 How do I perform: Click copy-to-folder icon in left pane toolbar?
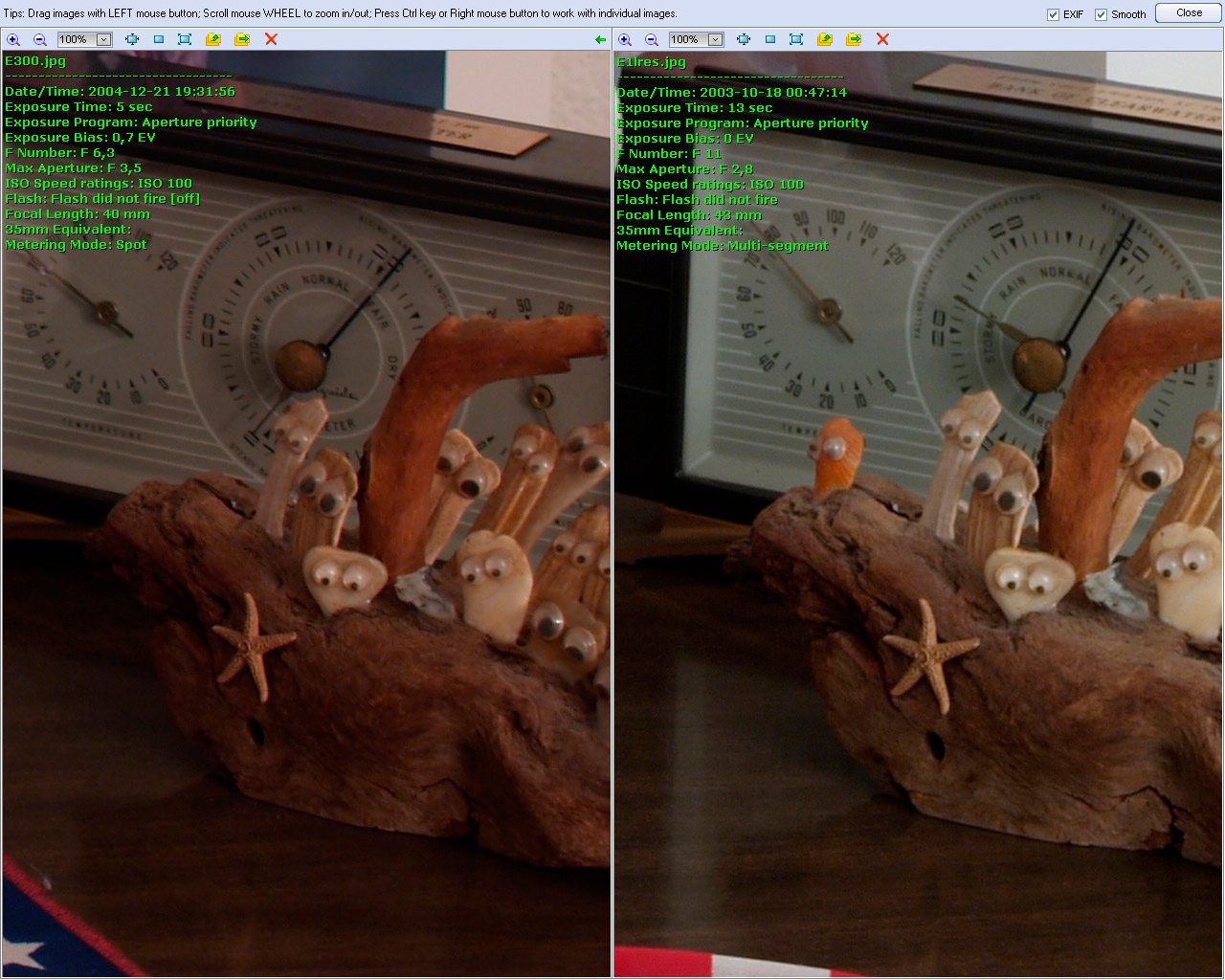pos(213,39)
